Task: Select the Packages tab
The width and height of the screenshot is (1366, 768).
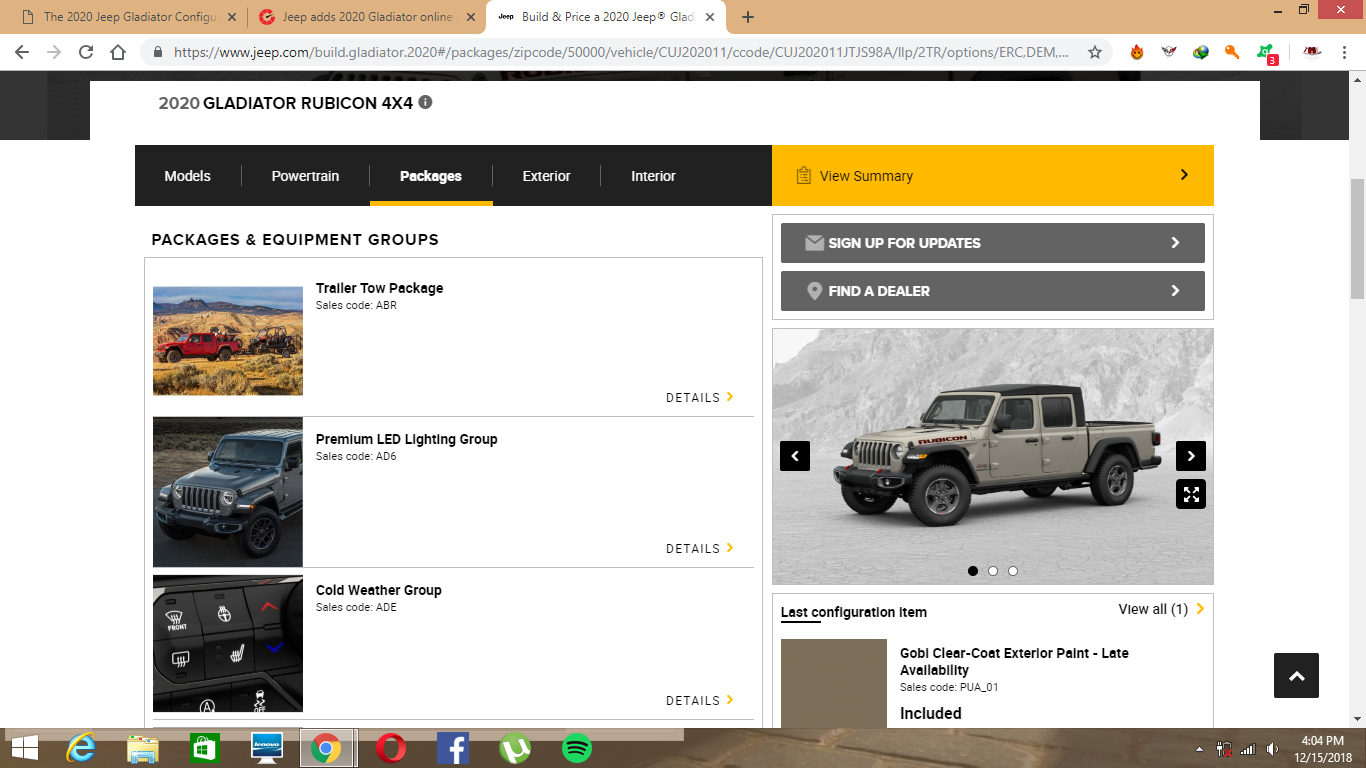Action: click(x=431, y=176)
